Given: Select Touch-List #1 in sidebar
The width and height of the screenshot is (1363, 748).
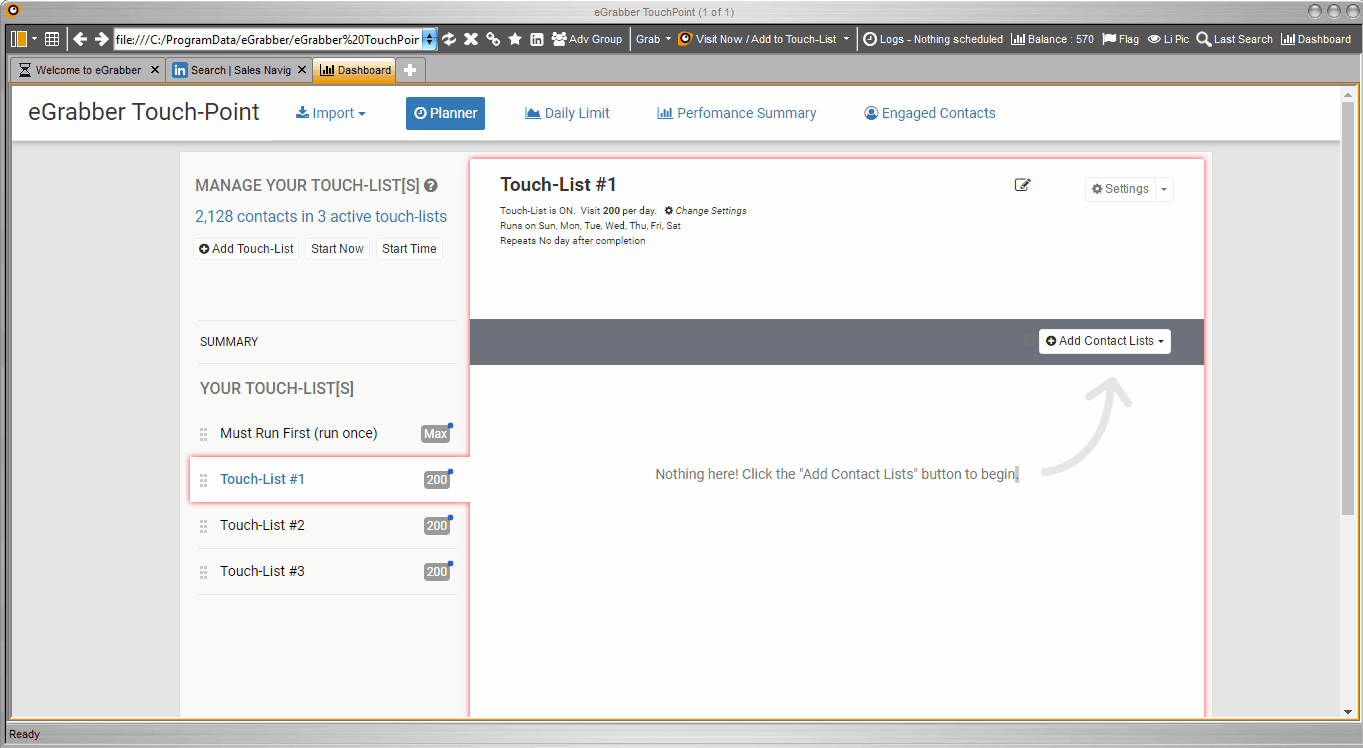Looking at the screenshot, I should (262, 479).
